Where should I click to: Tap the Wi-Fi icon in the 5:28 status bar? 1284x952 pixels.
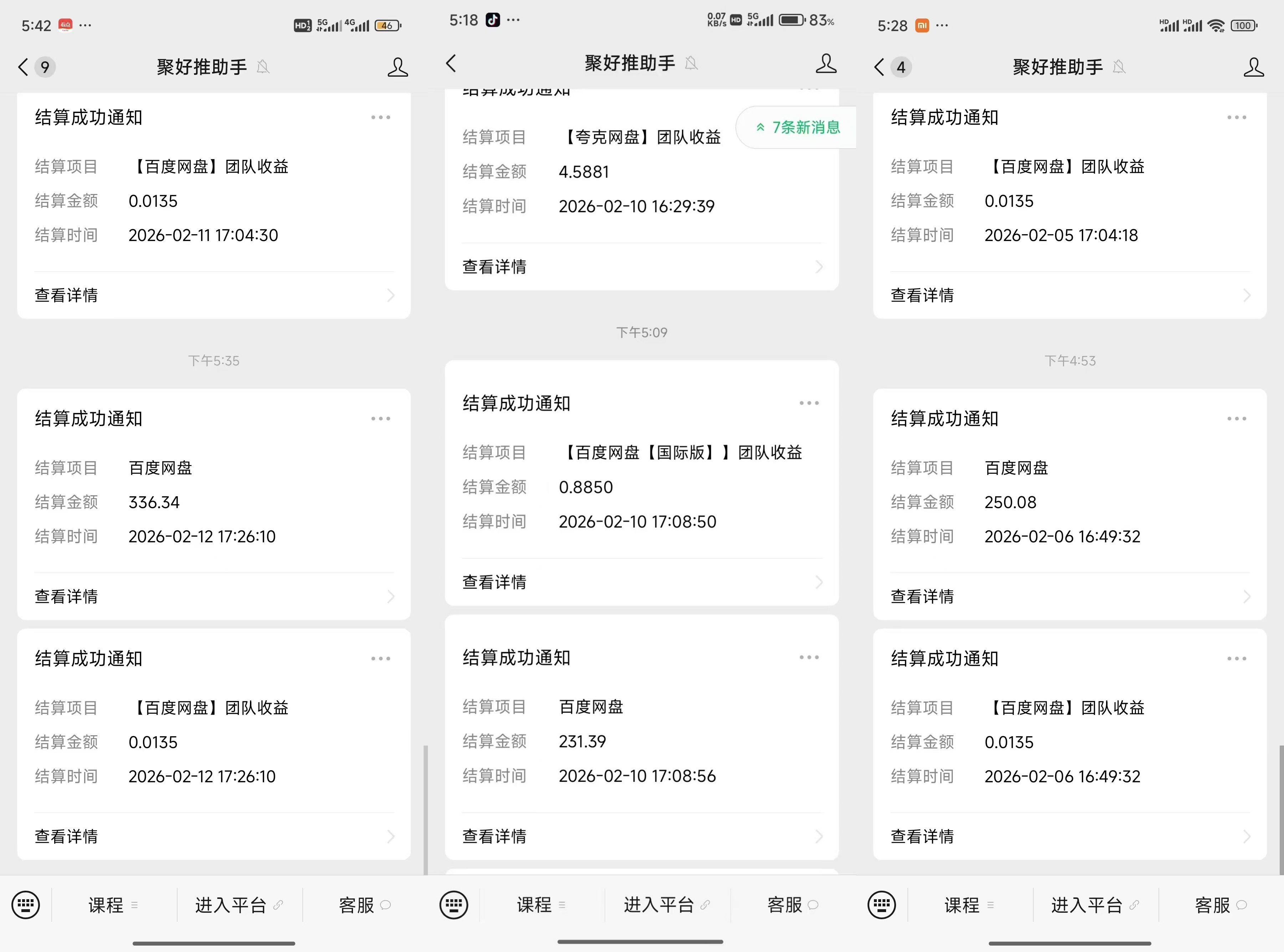[1216, 25]
